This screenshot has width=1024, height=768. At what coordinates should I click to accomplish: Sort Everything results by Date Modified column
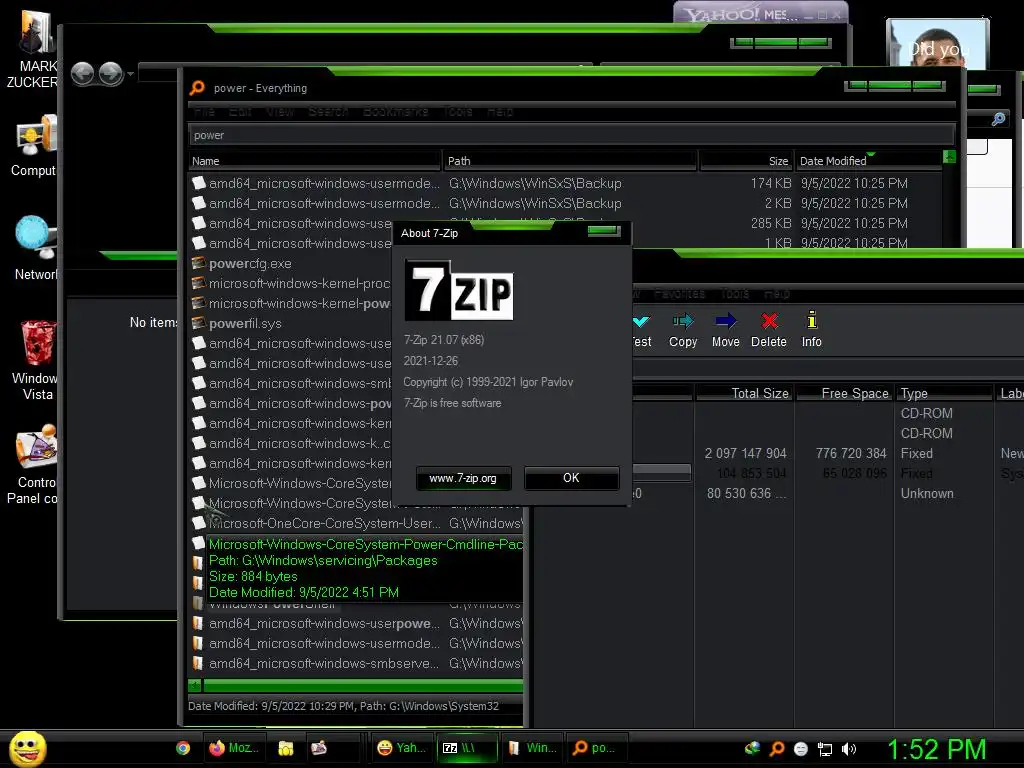click(x=869, y=161)
